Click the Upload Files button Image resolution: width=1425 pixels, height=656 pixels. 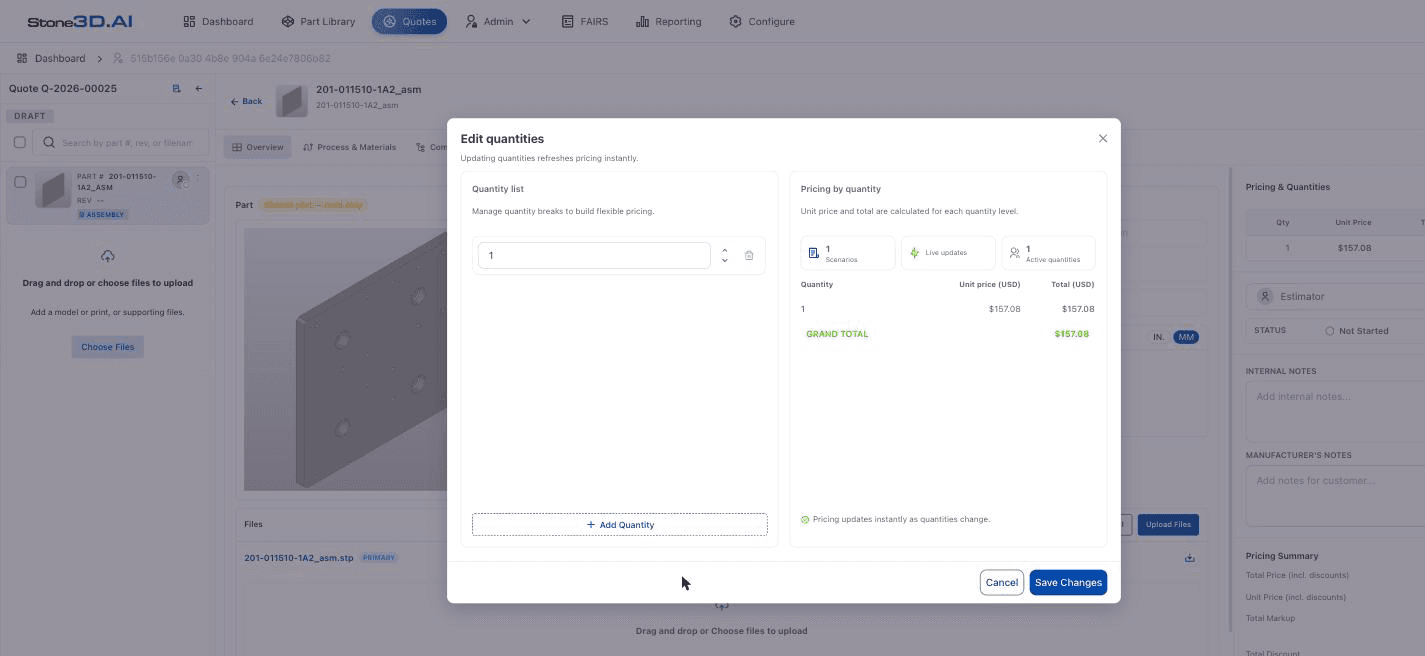point(1168,524)
